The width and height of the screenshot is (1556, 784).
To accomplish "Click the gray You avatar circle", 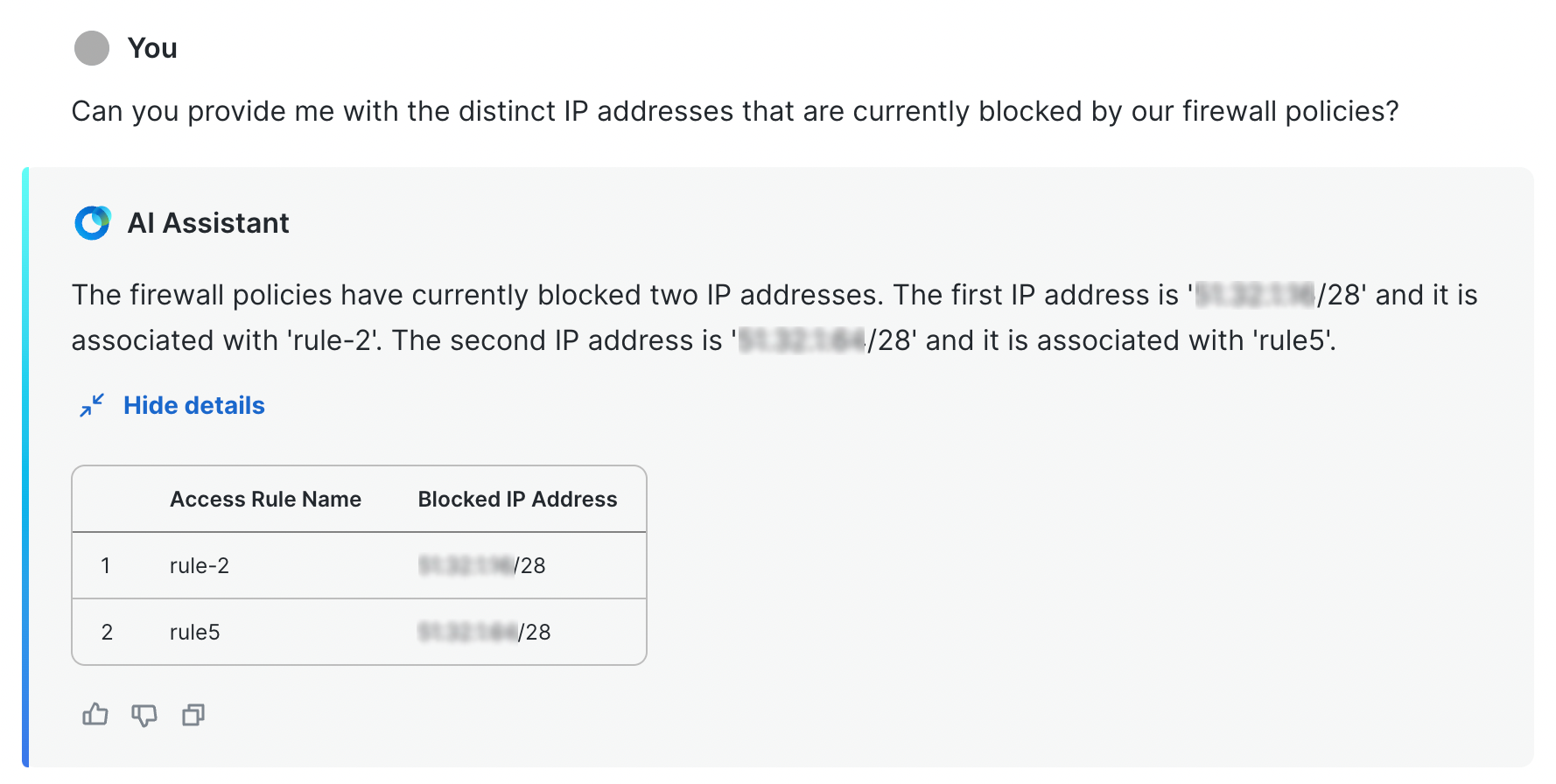I will [91, 48].
